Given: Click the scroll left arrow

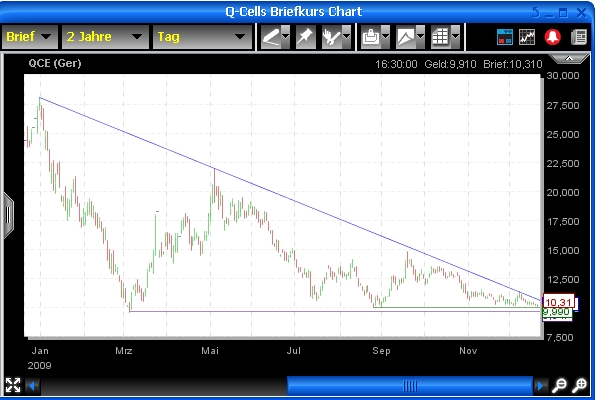Looking at the screenshot, I should point(32,386).
